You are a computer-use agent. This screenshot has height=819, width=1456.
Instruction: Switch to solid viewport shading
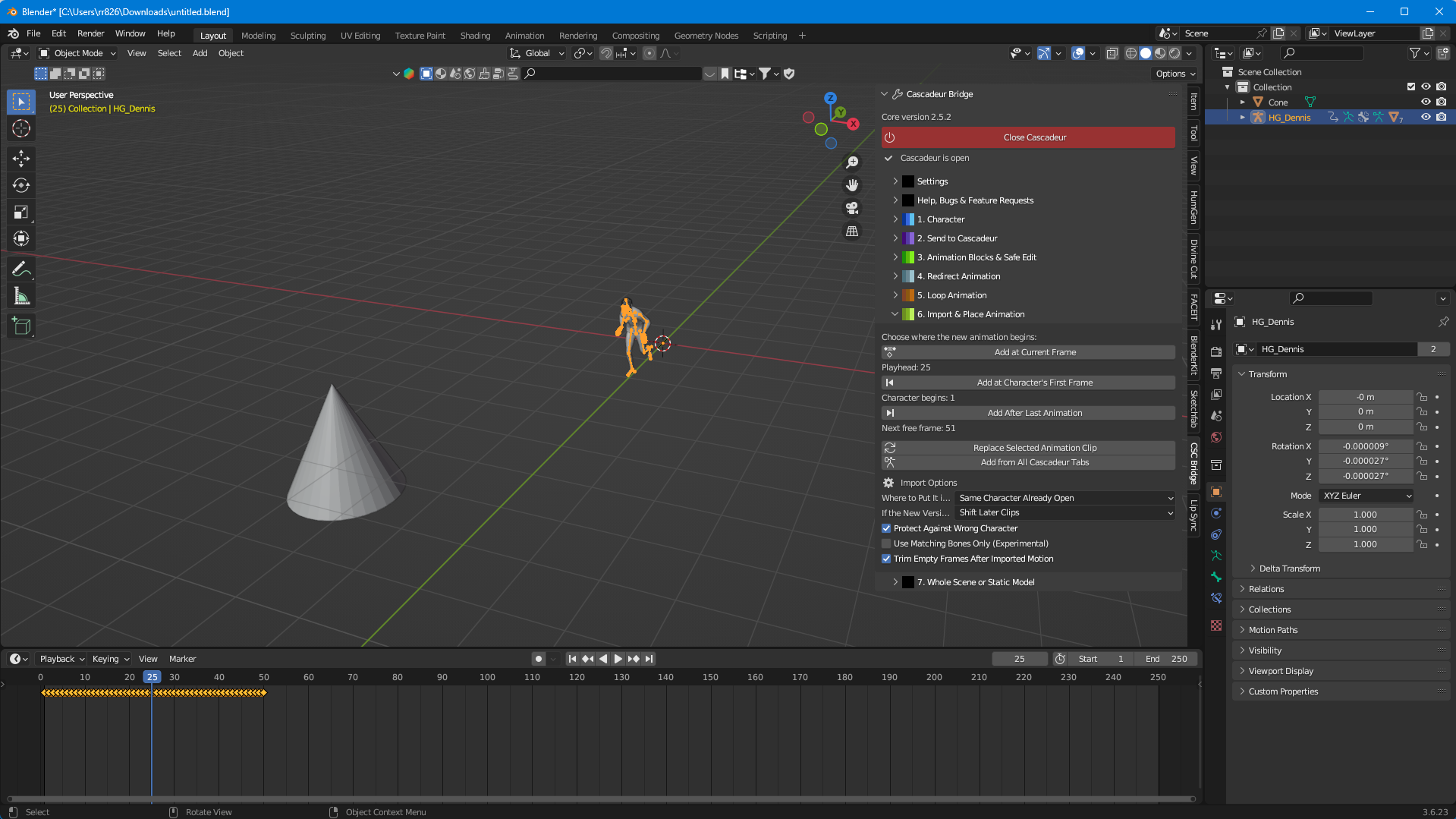1146,53
